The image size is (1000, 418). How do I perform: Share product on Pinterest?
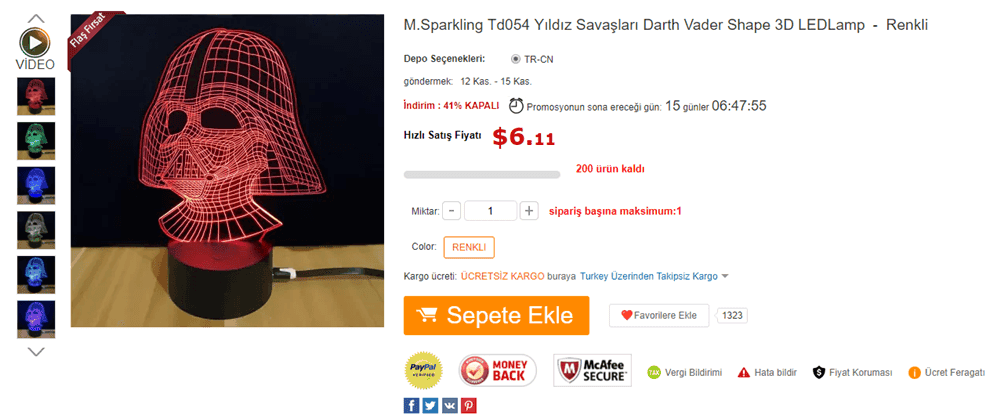tap(468, 405)
